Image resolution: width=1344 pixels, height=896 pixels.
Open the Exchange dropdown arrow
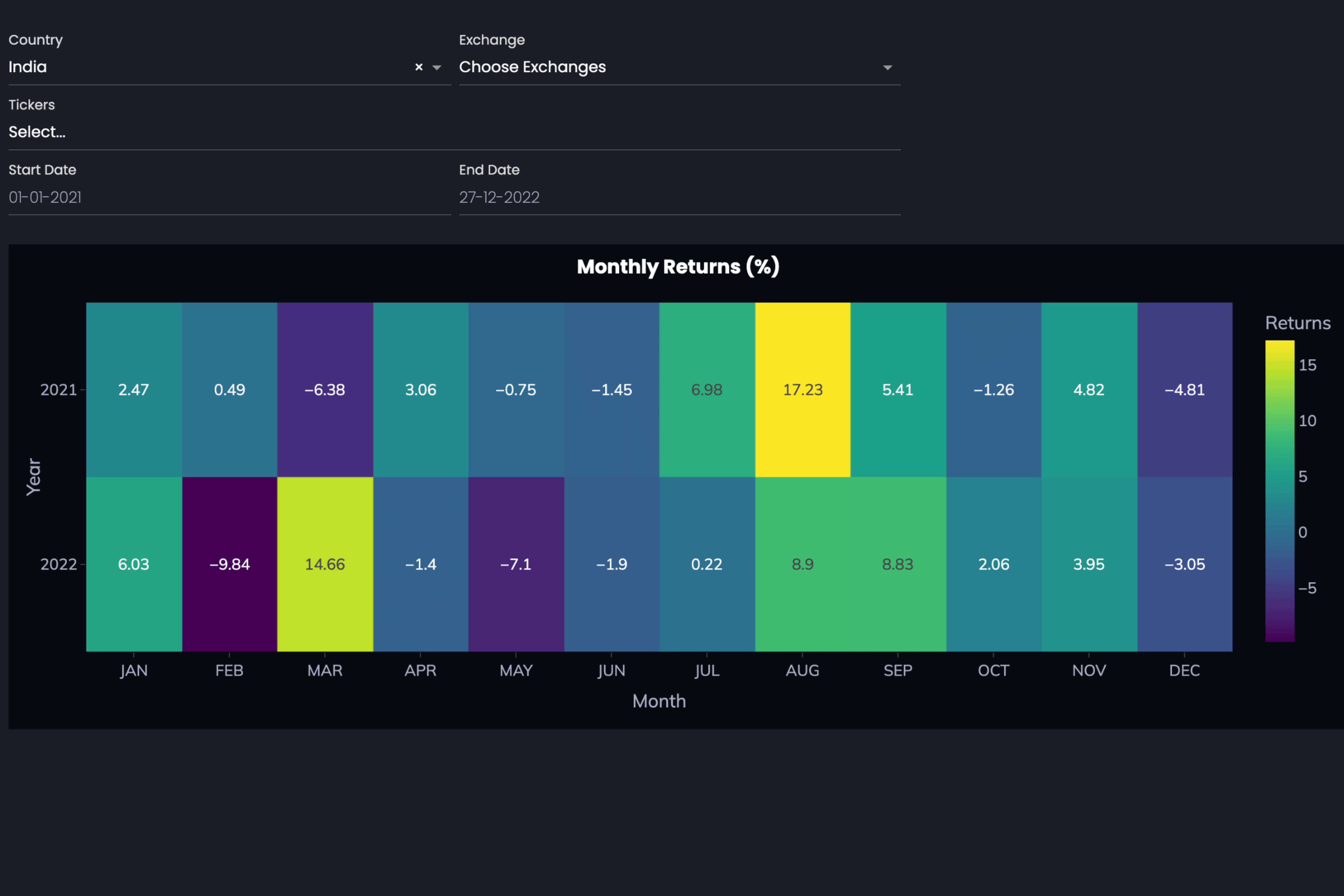coord(887,67)
